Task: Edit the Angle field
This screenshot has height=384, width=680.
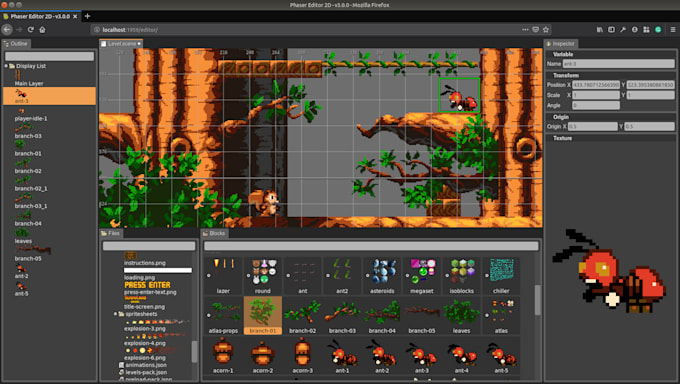Action: point(596,105)
